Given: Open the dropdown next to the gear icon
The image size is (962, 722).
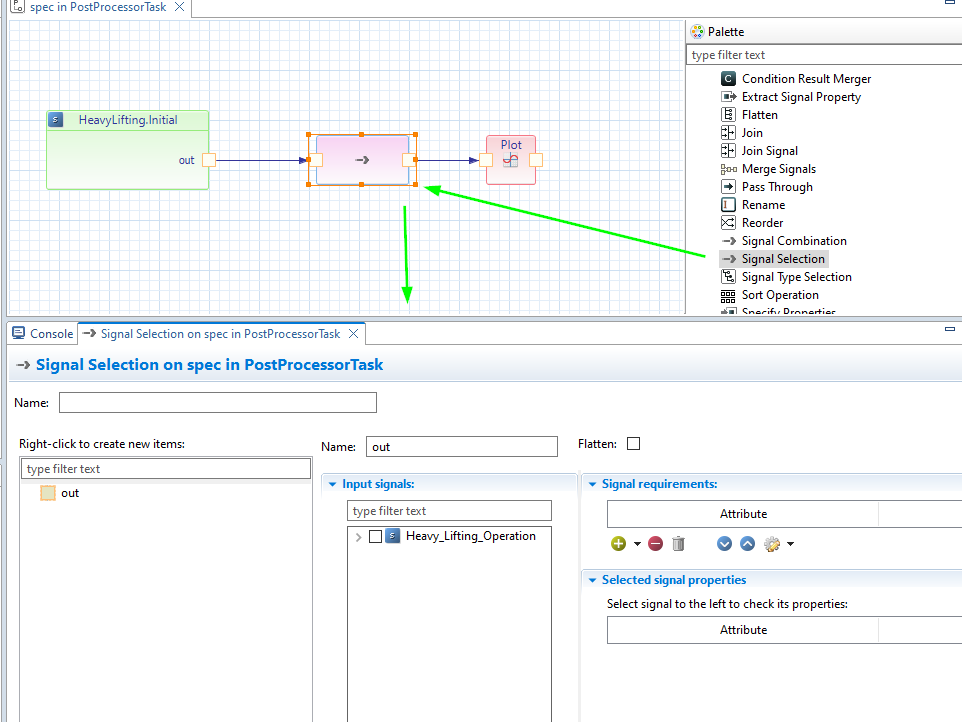Looking at the screenshot, I should point(791,544).
